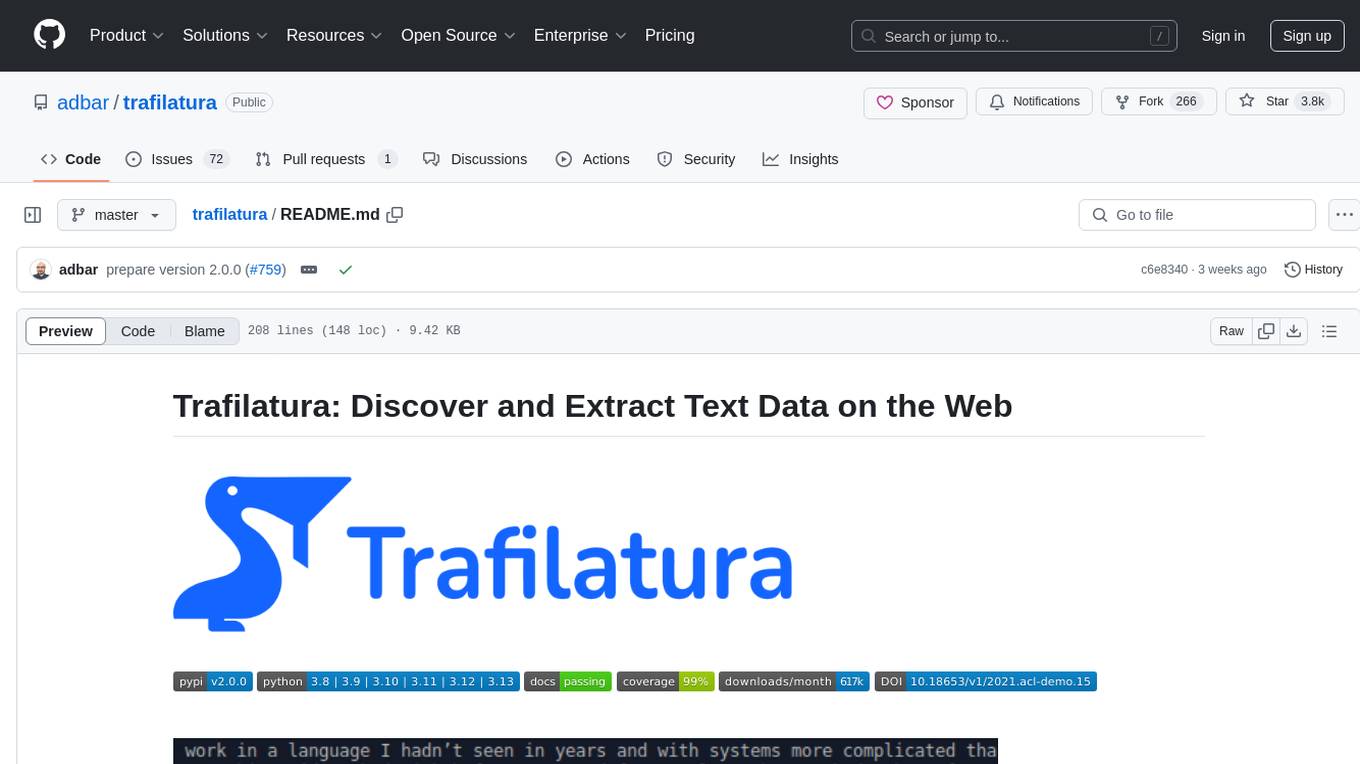The width and height of the screenshot is (1360, 764).
Task: Click the Go to file search field
Action: pyautogui.click(x=1197, y=214)
